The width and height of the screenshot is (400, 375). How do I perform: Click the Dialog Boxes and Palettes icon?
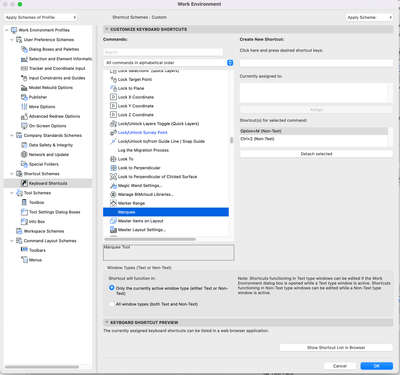[x=24, y=49]
